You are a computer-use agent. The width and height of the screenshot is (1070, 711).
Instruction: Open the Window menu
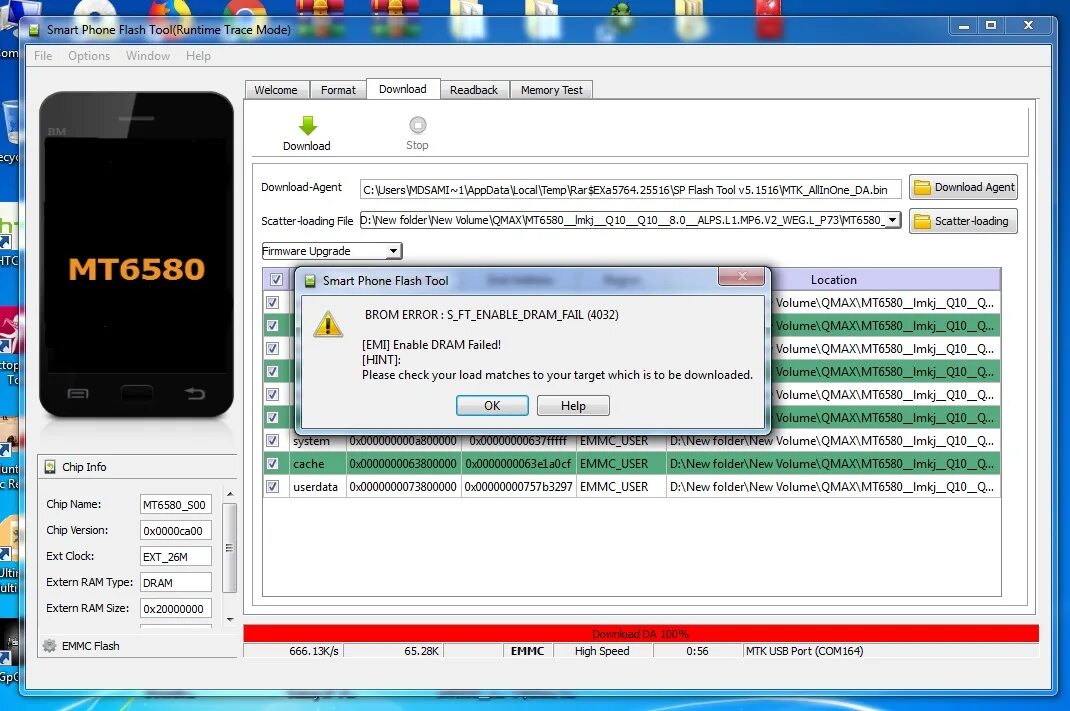pyautogui.click(x=147, y=56)
